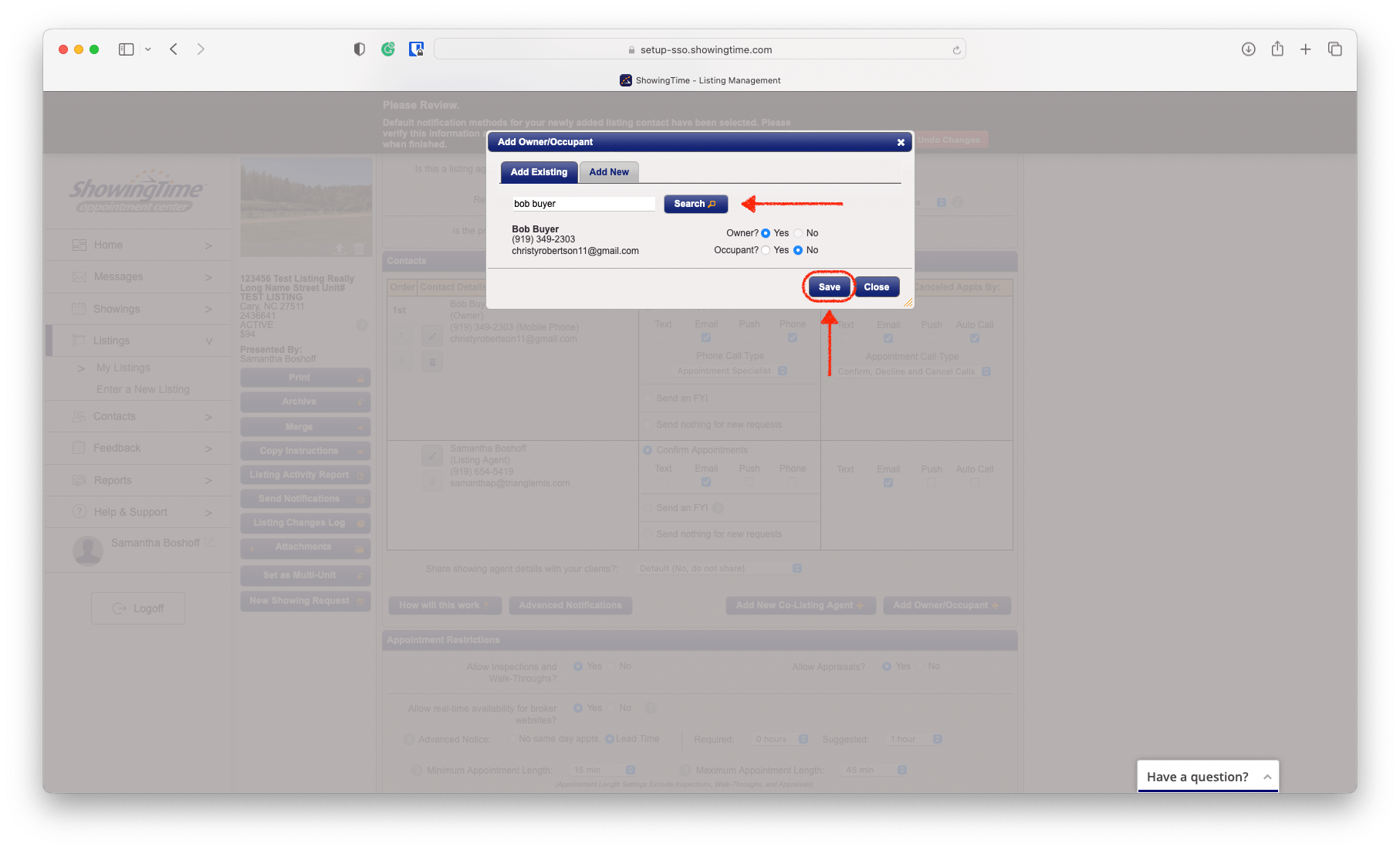Click the Save button

tap(828, 286)
